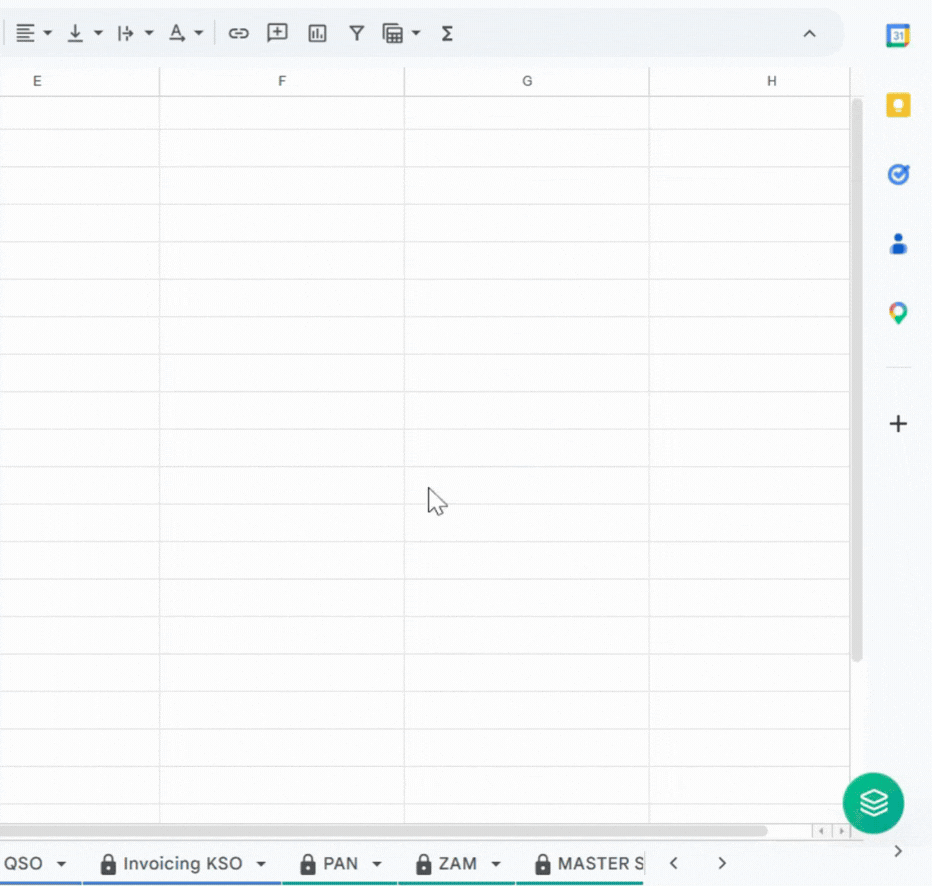The image size is (932, 886).
Task: Open Google Keep in the side panel
Action: pyautogui.click(x=897, y=104)
